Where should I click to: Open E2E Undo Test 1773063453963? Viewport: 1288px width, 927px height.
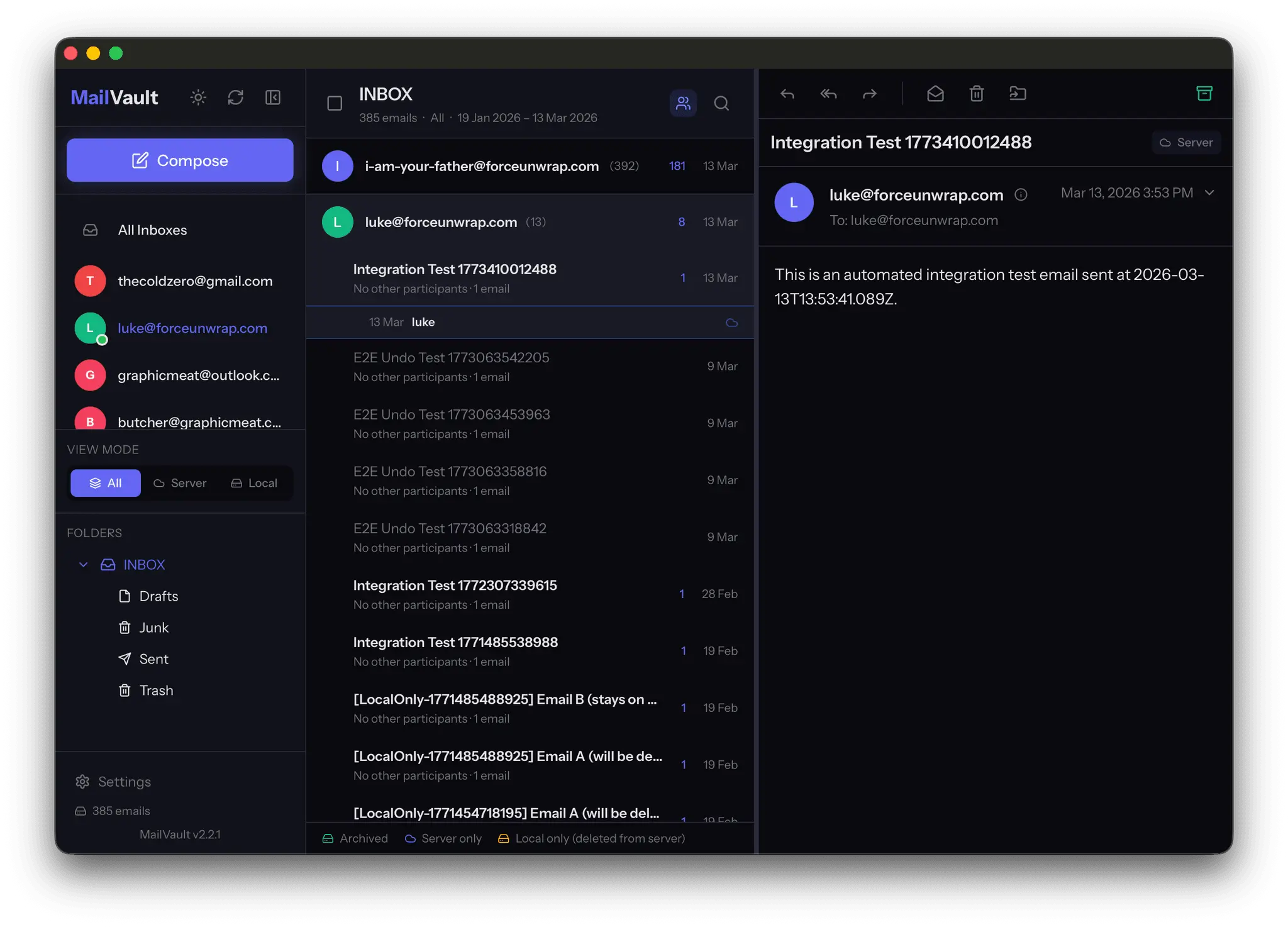coord(530,423)
